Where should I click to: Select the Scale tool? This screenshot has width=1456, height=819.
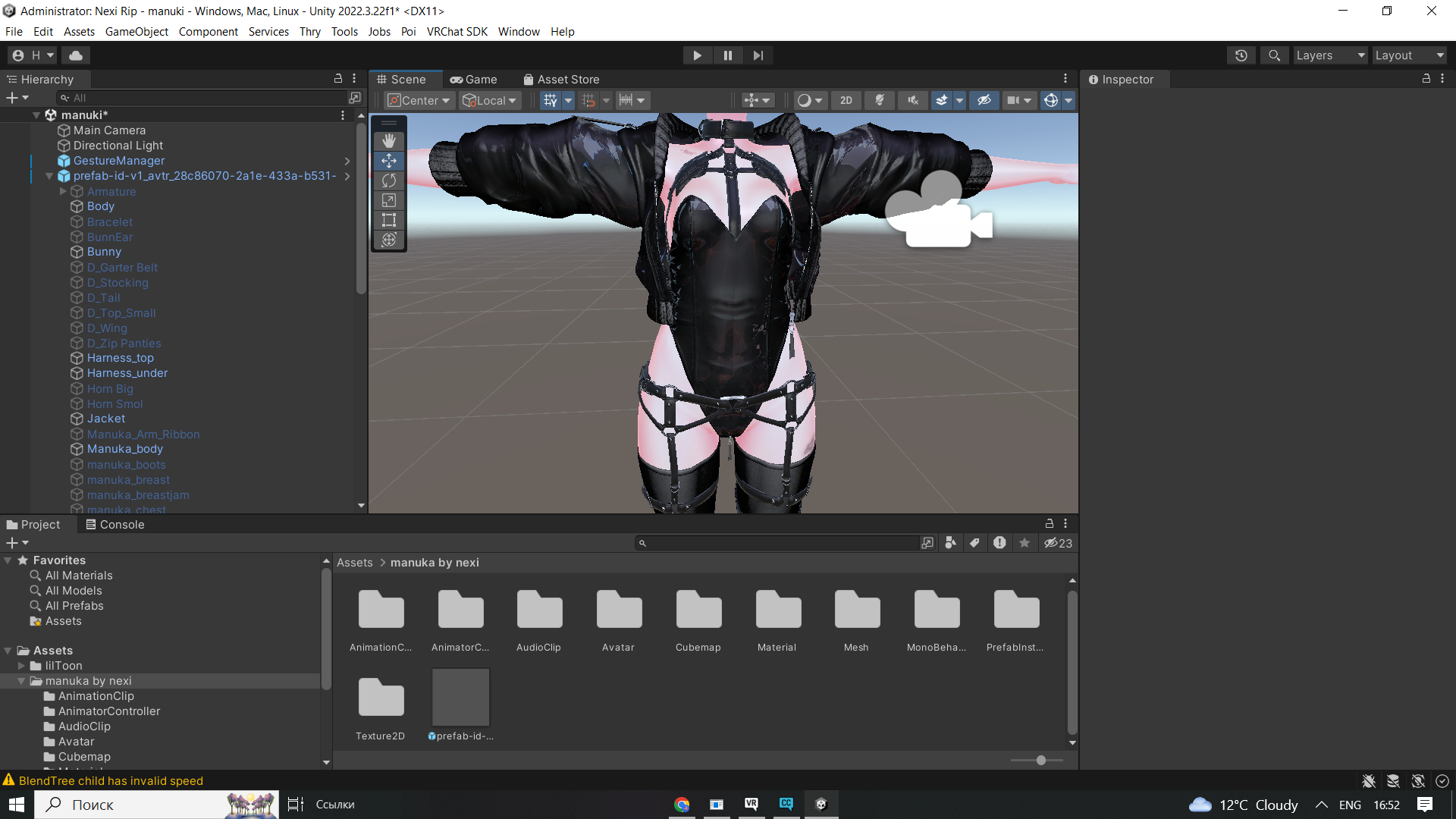click(389, 200)
